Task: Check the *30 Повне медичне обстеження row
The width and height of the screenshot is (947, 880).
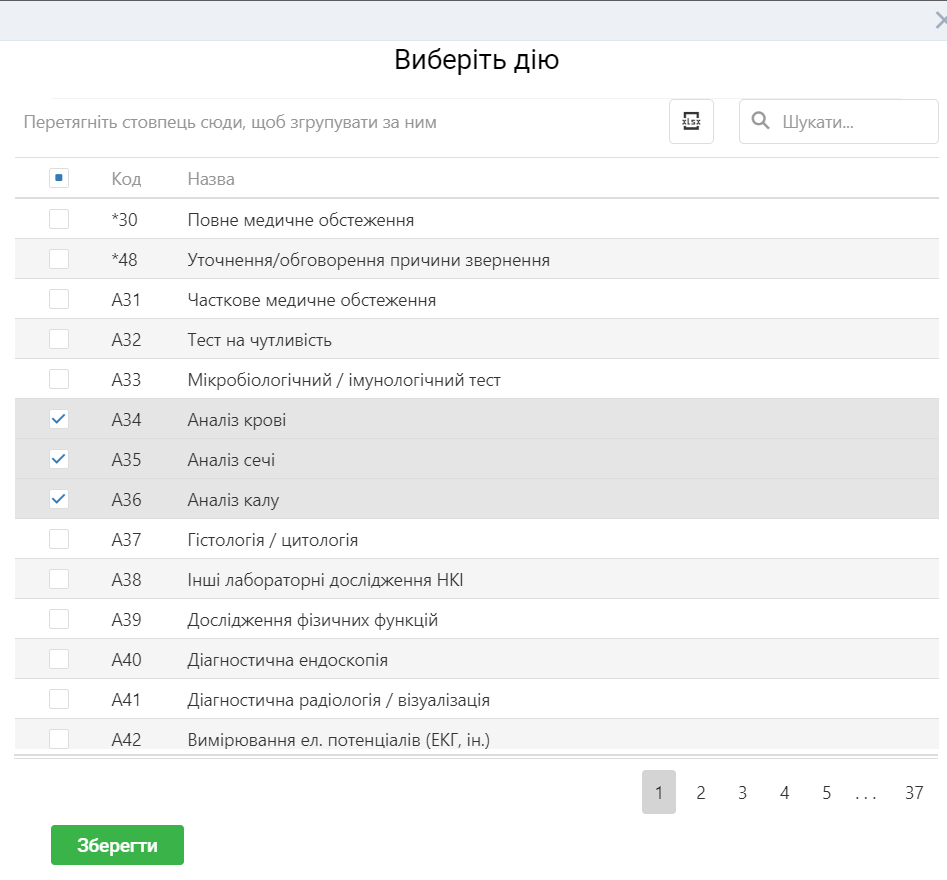Action: point(59,219)
